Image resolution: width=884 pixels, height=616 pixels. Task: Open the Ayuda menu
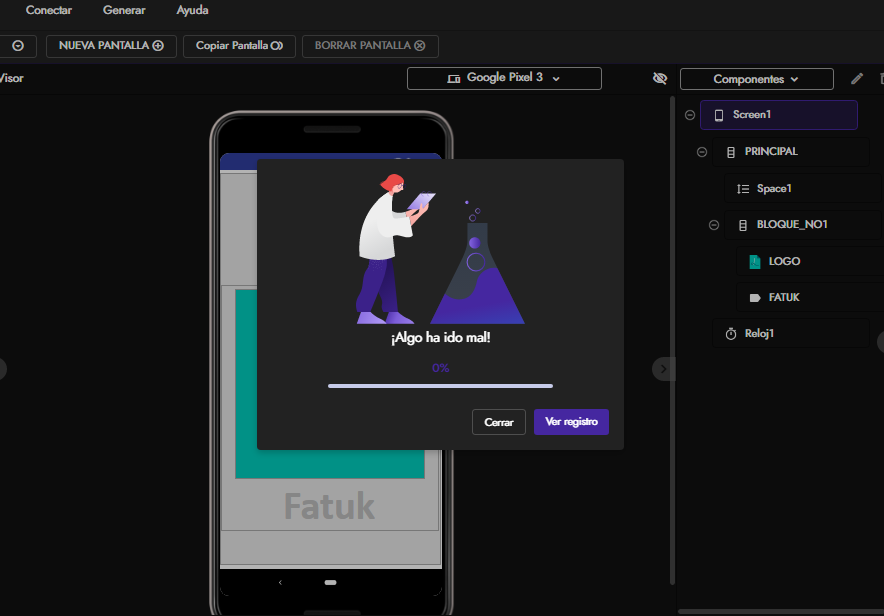192,10
